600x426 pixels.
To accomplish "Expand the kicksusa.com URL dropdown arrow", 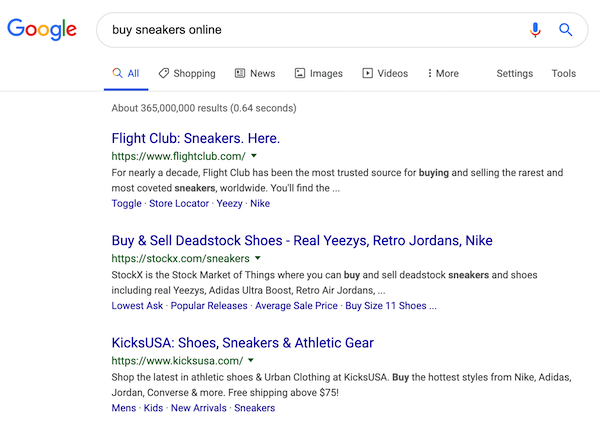I will click(x=251, y=360).
